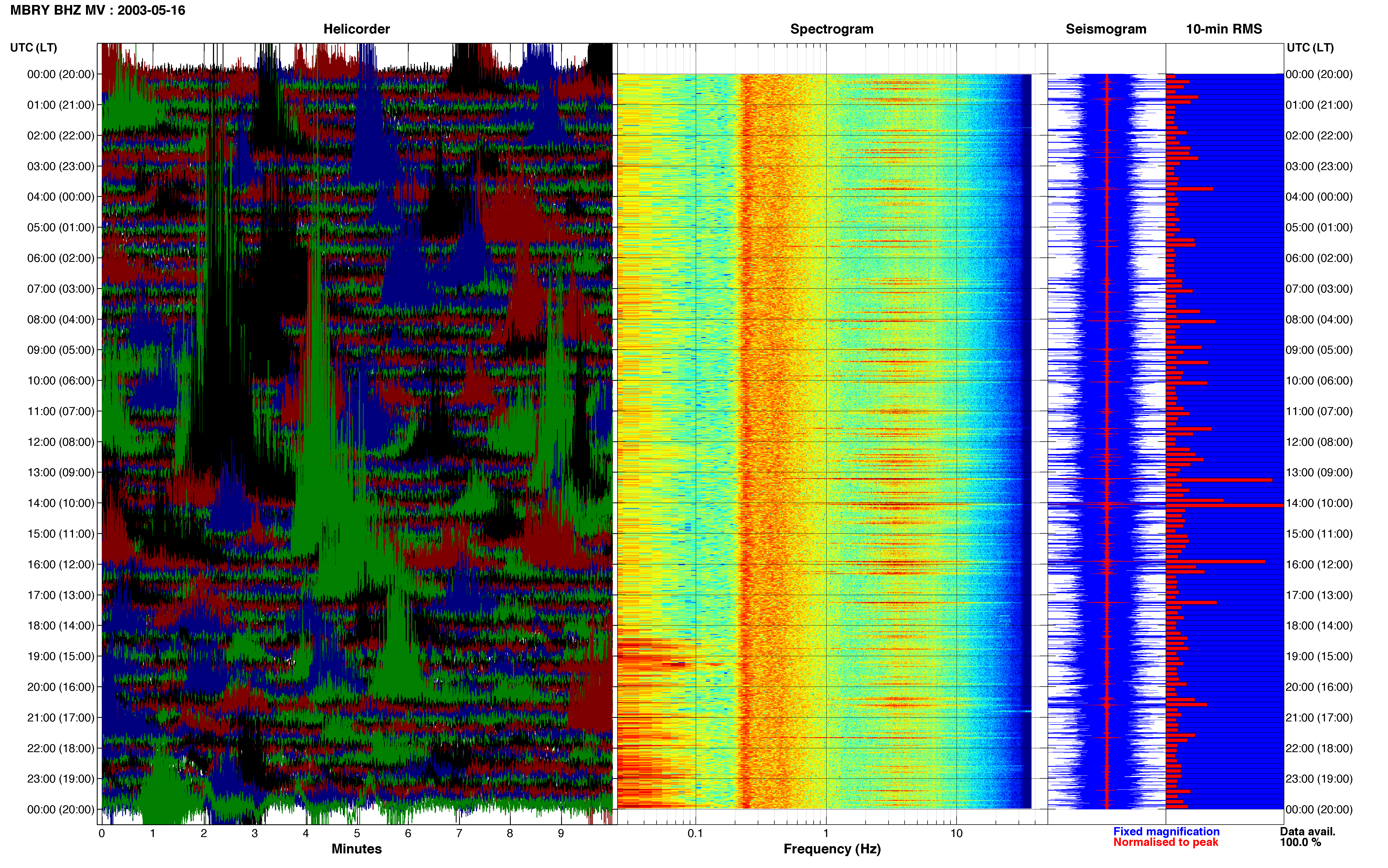The image size is (1388, 868).
Task: Click helicorder minute tick '1'
Action: coord(153,833)
